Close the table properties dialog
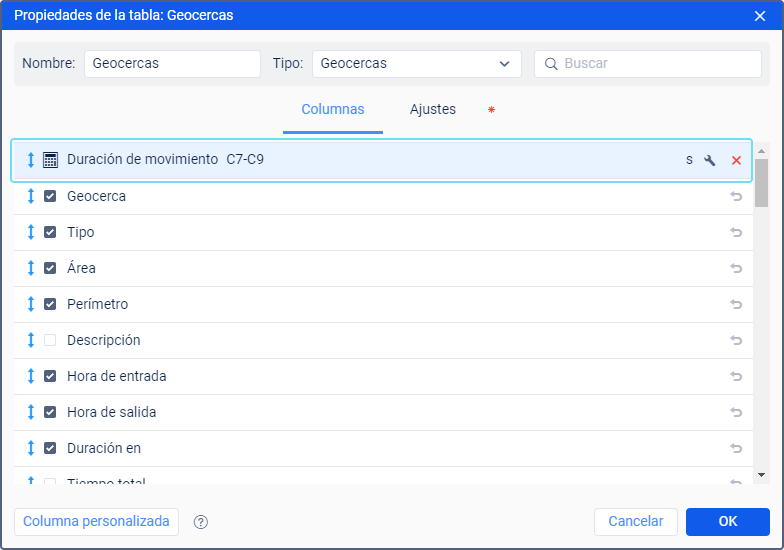 pyautogui.click(x=760, y=16)
